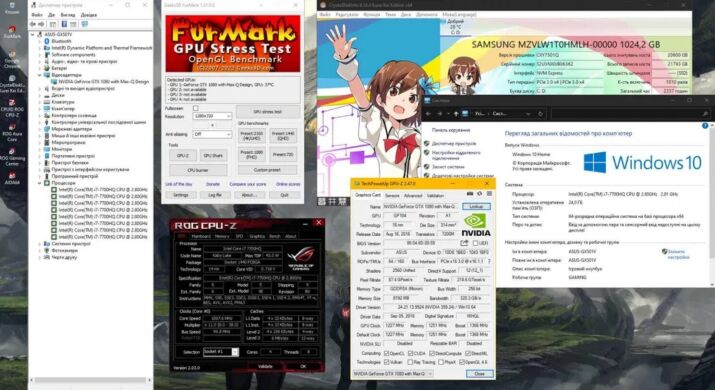The width and height of the screenshot is (715, 390).
Task: Start FurMark GPU stress test button
Action: tap(268, 112)
